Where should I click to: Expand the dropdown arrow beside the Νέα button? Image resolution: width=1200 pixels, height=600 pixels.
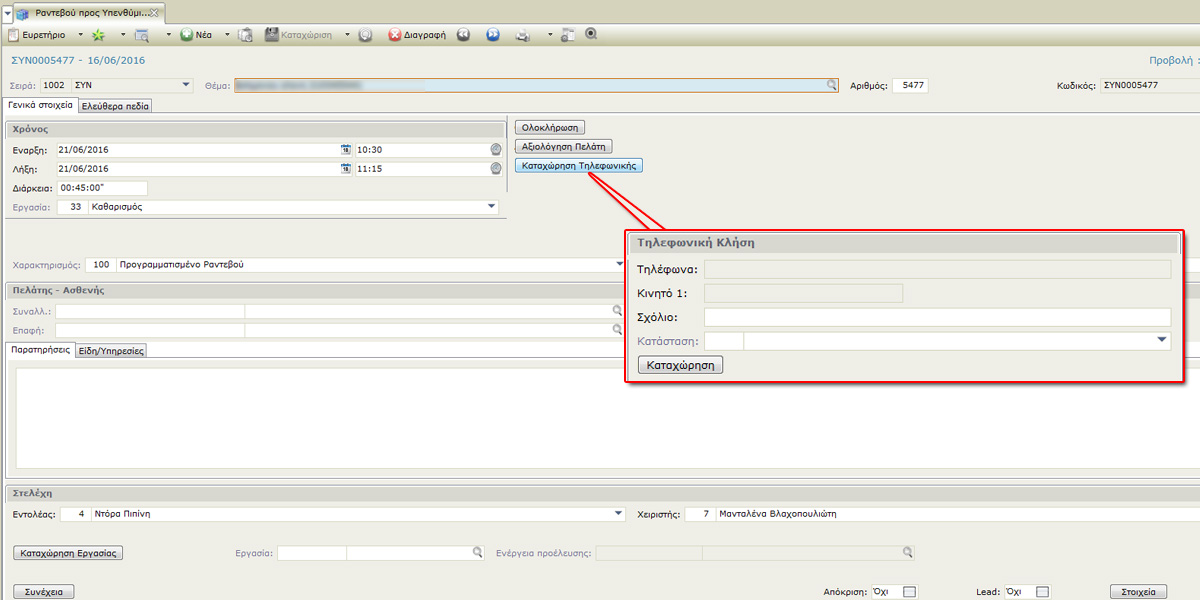[227, 35]
